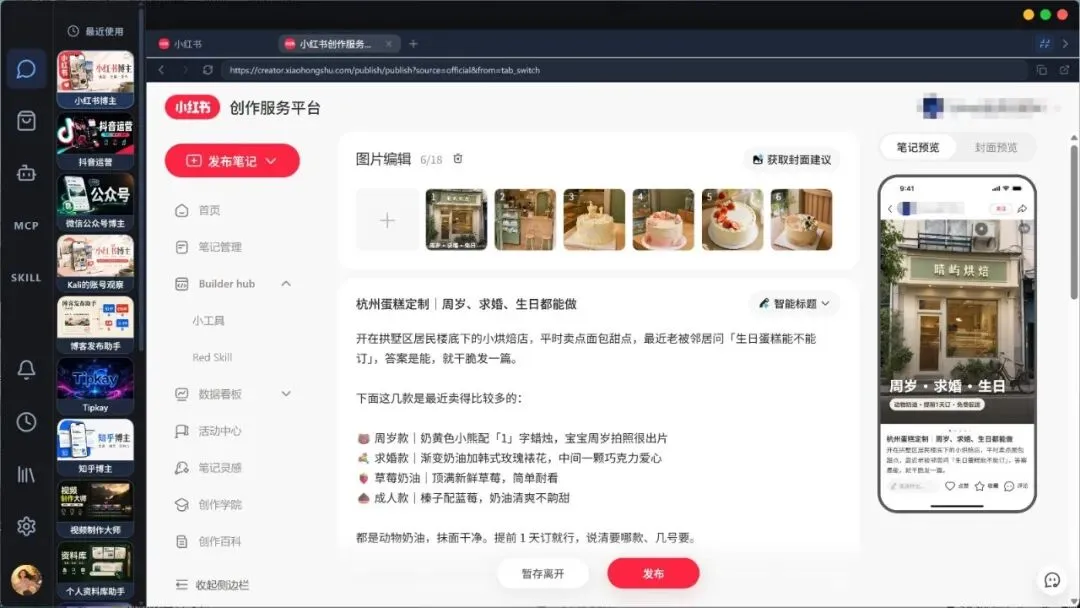Image resolution: width=1080 pixels, height=608 pixels.
Task: Select image thumbnail 3 bear cake
Action: pos(594,220)
